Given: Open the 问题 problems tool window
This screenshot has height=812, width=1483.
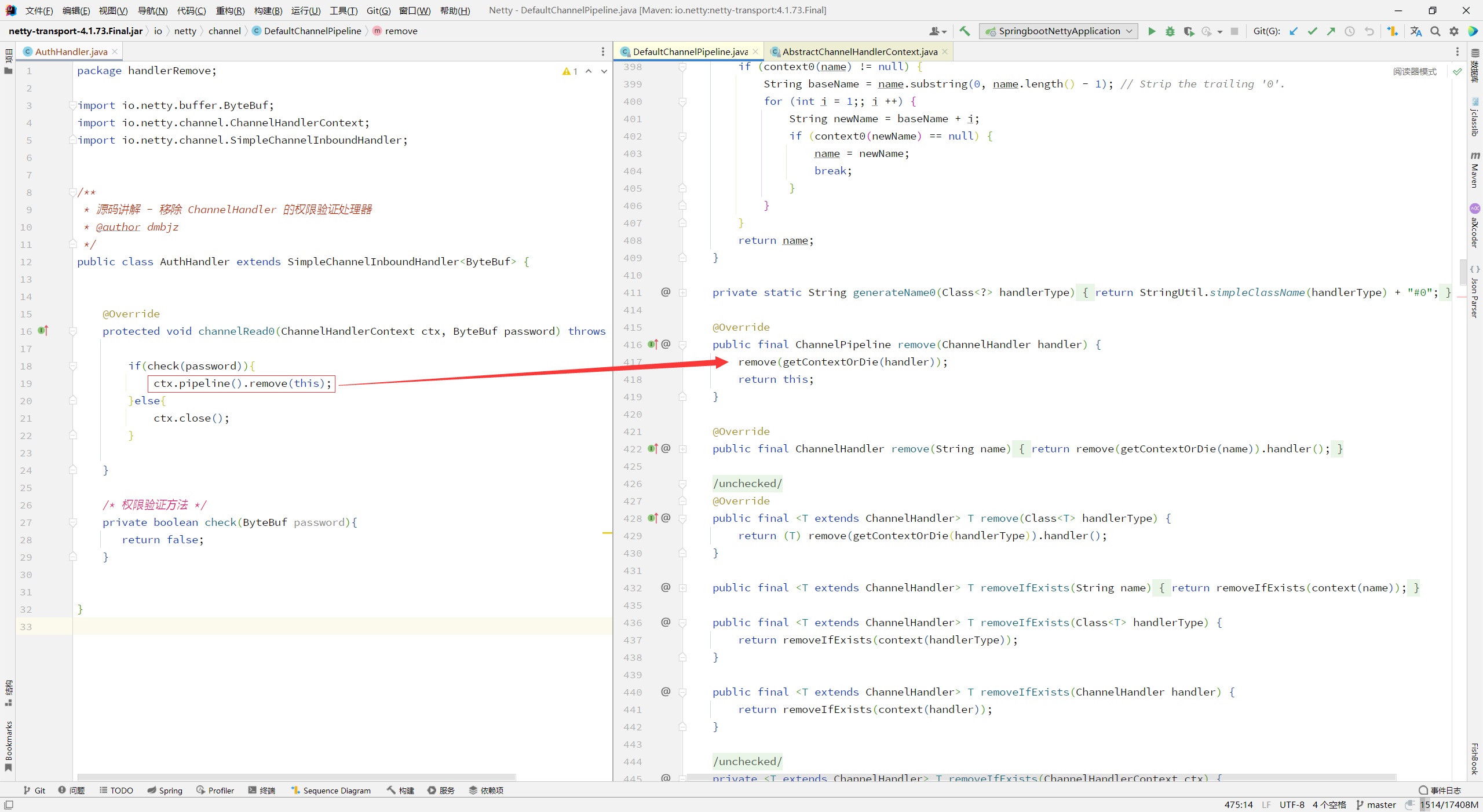Looking at the screenshot, I should pyautogui.click(x=71, y=790).
